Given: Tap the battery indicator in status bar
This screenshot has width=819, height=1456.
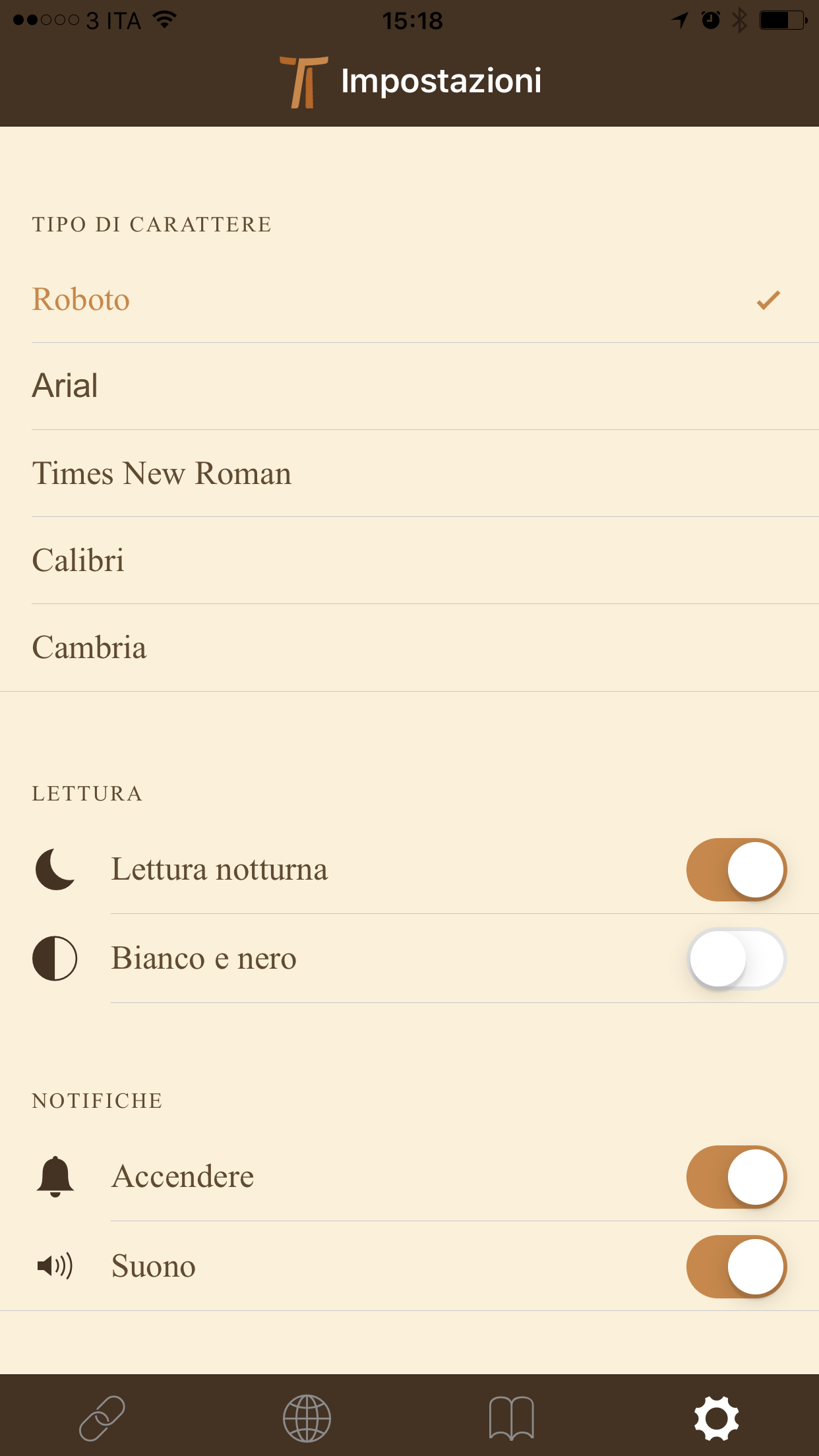Looking at the screenshot, I should 783,20.
